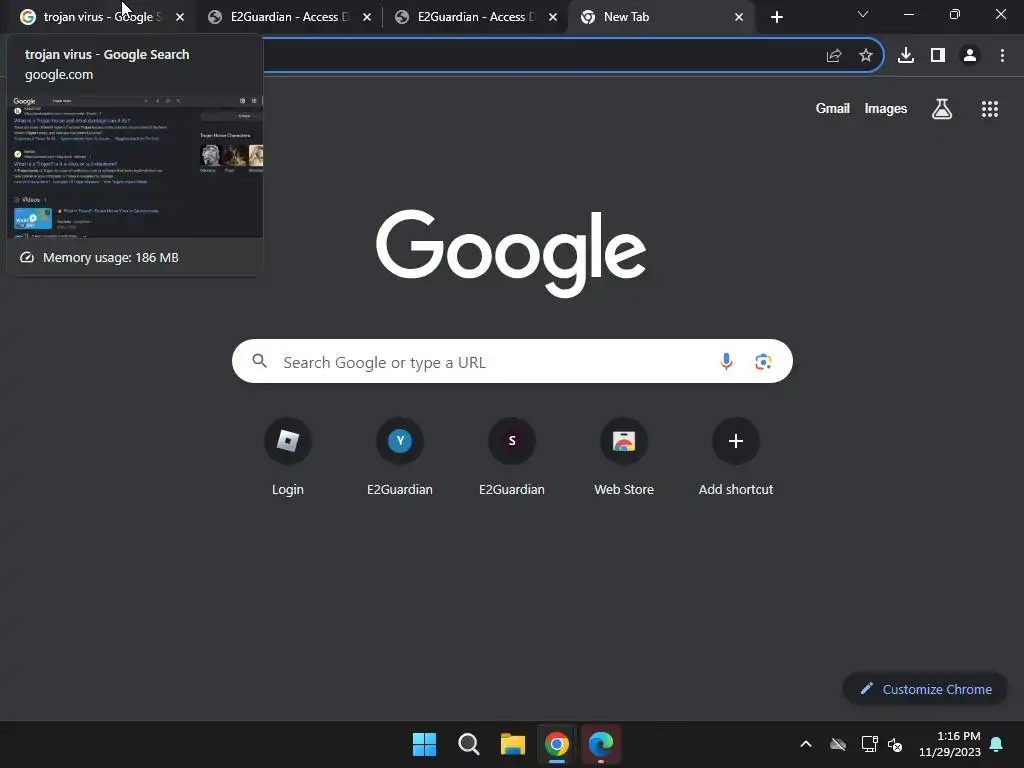Close the second E2Guardian tab
1024x768 pixels.
(552, 17)
